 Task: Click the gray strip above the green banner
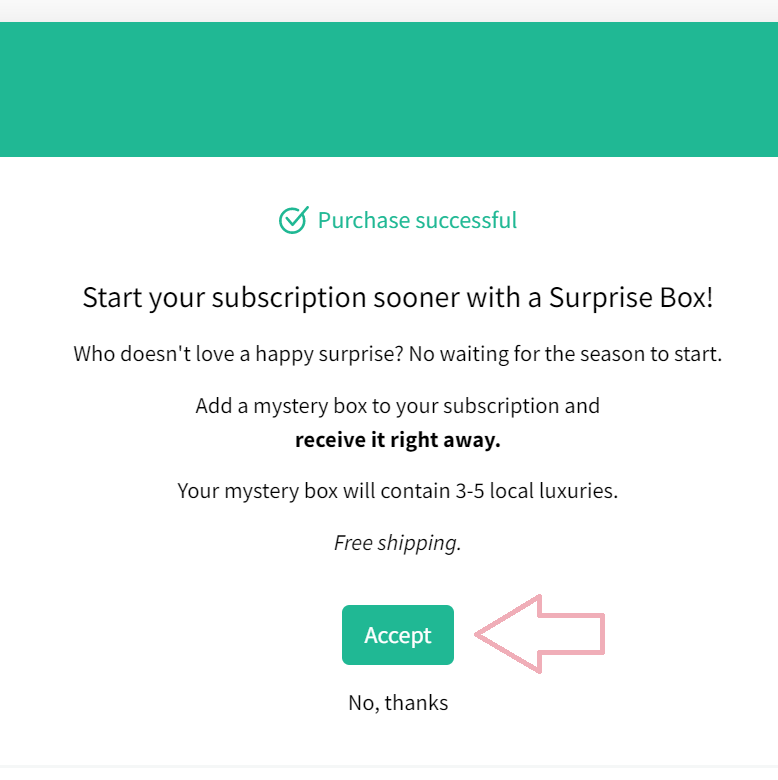389,10
